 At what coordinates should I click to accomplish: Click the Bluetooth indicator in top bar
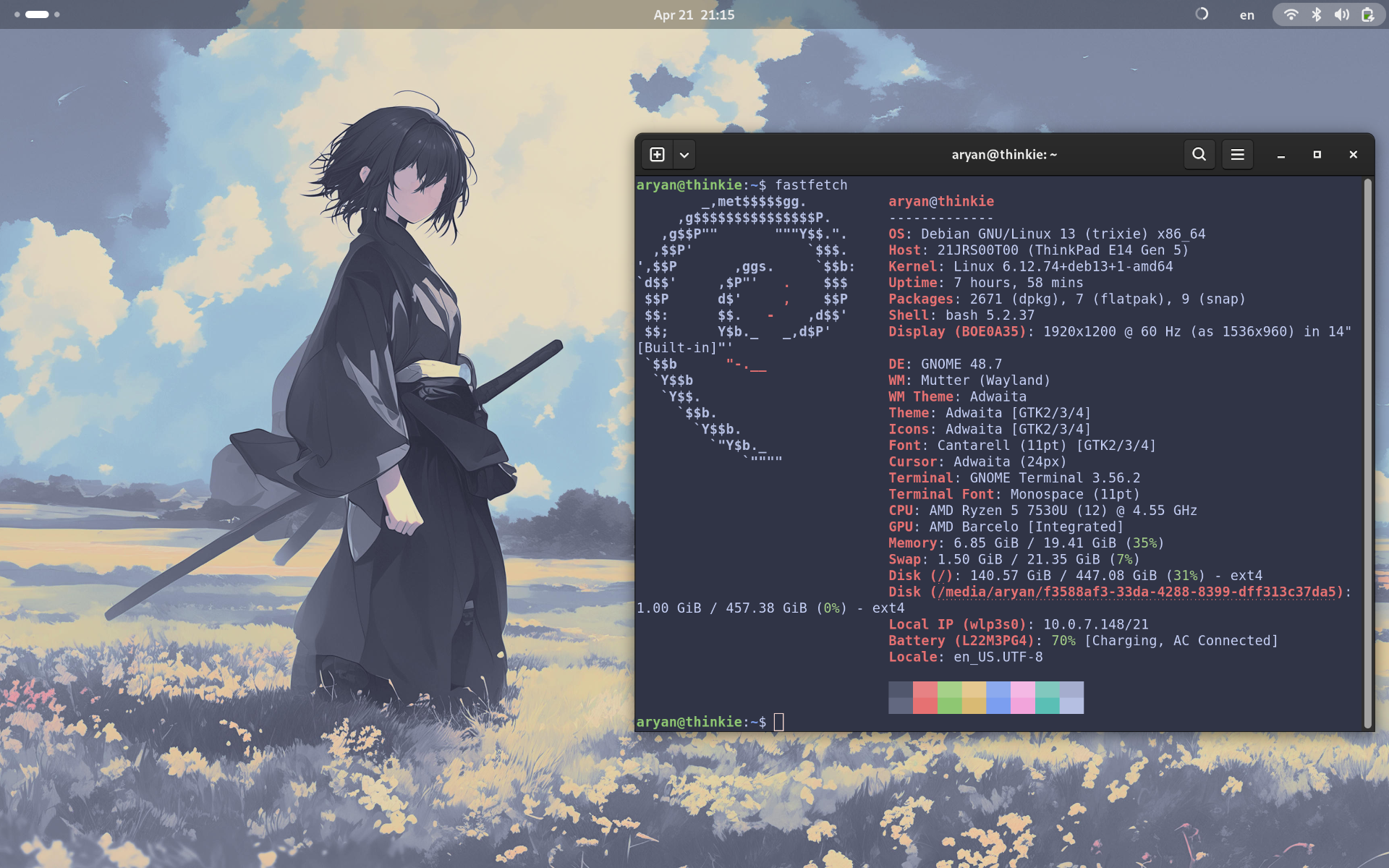(x=1317, y=14)
